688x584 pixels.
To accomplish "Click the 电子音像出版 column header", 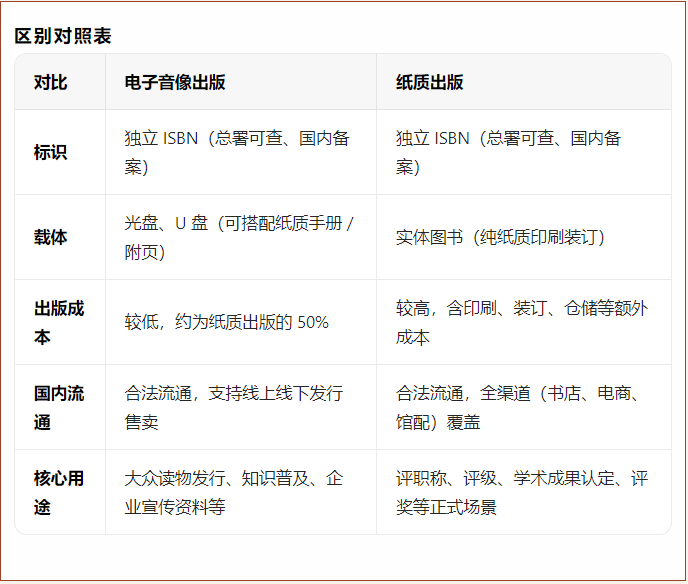I will (x=175, y=82).
